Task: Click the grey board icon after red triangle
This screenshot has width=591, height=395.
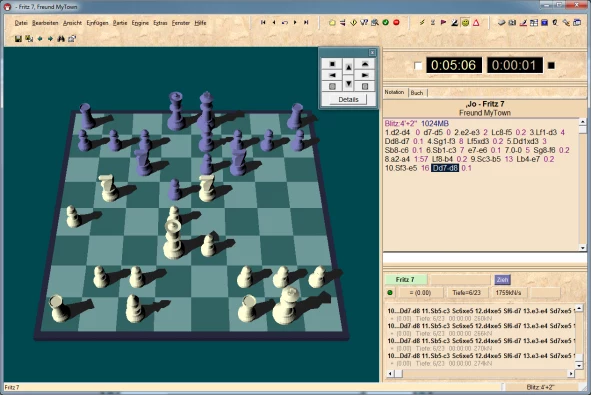Action: click(x=501, y=23)
